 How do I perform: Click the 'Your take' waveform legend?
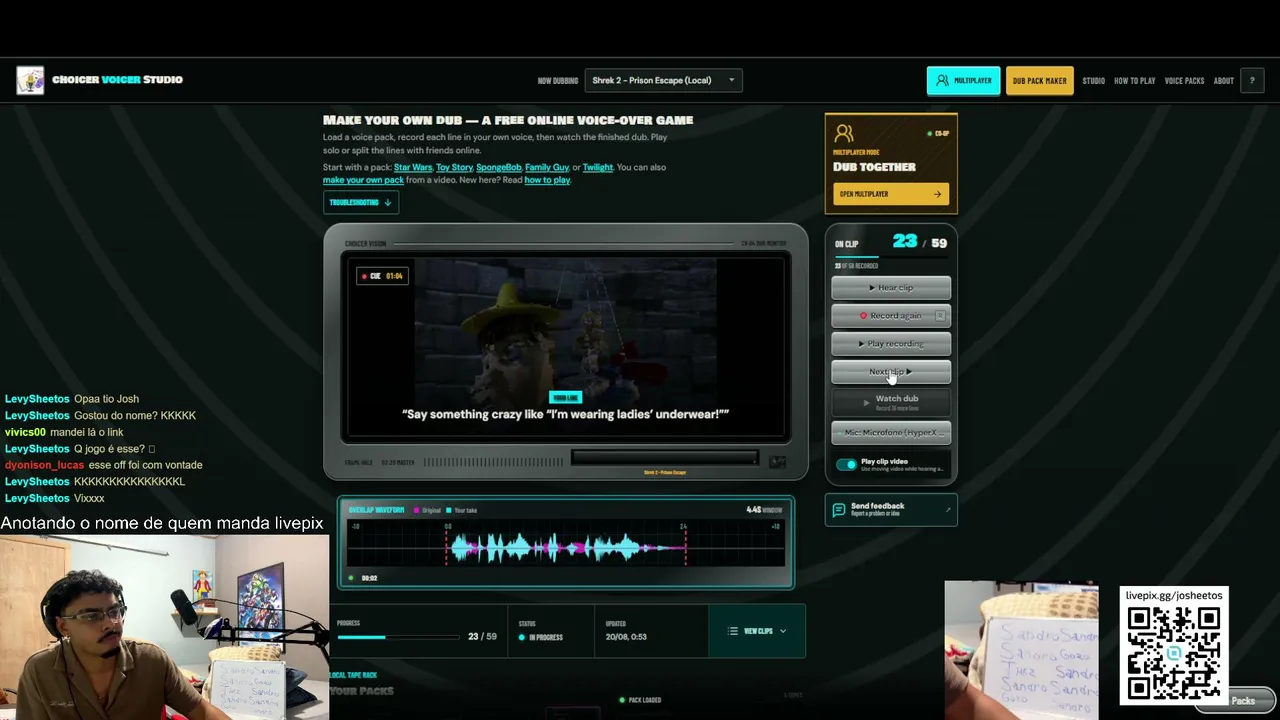tap(461, 511)
